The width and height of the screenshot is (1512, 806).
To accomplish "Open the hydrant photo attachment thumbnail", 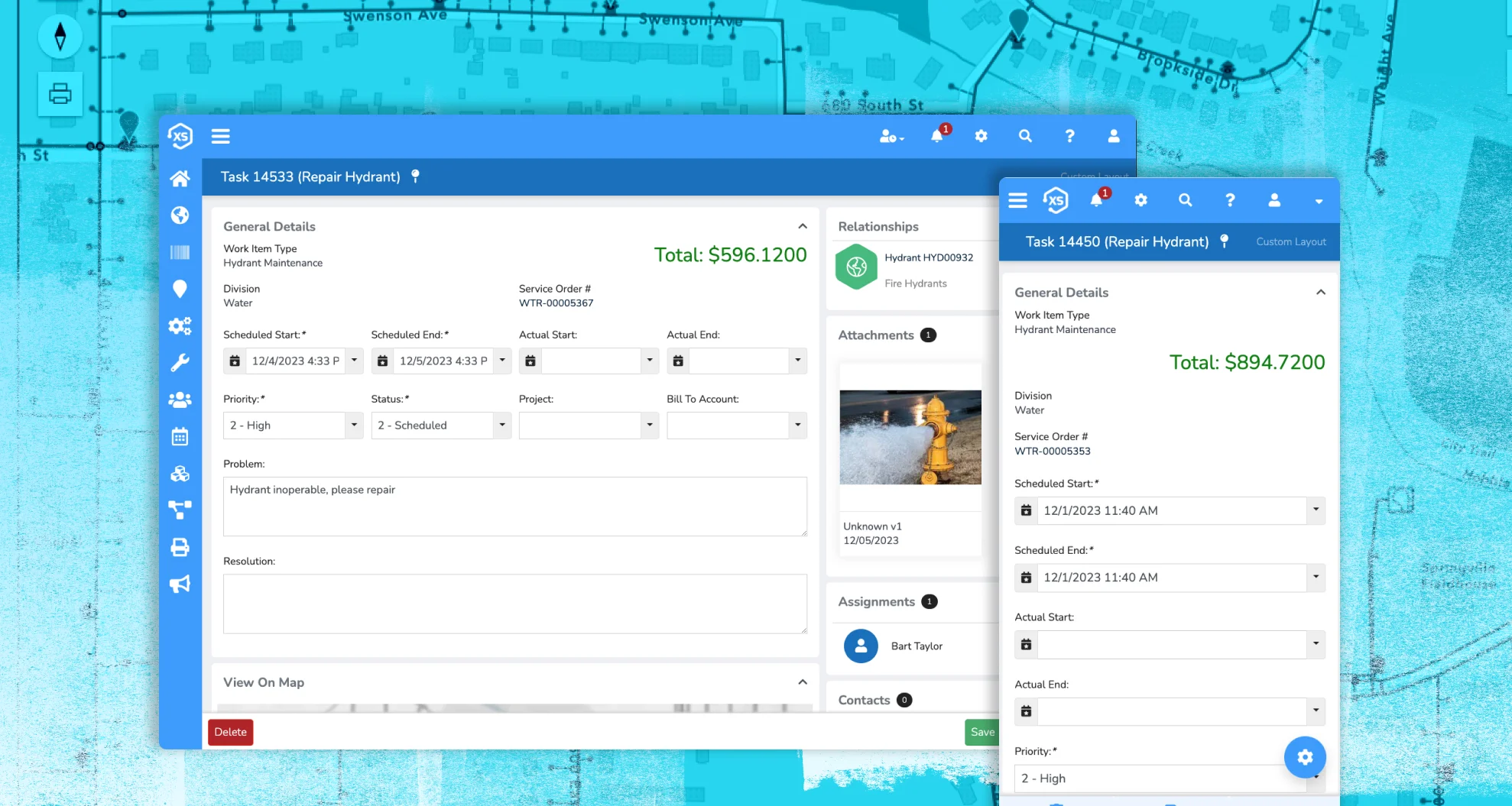I will click(x=910, y=437).
